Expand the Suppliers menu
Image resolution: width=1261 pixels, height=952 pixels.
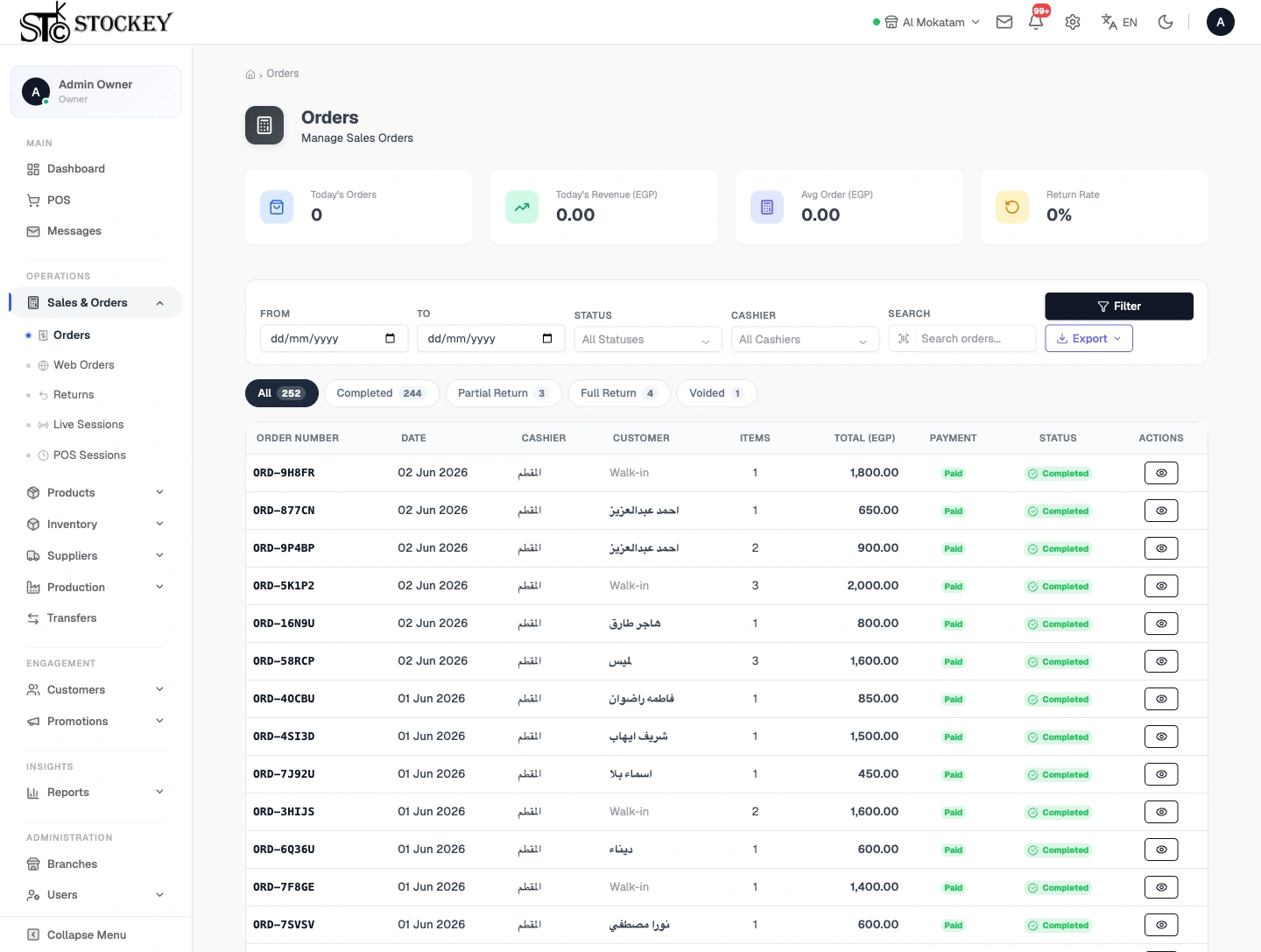tap(96, 556)
